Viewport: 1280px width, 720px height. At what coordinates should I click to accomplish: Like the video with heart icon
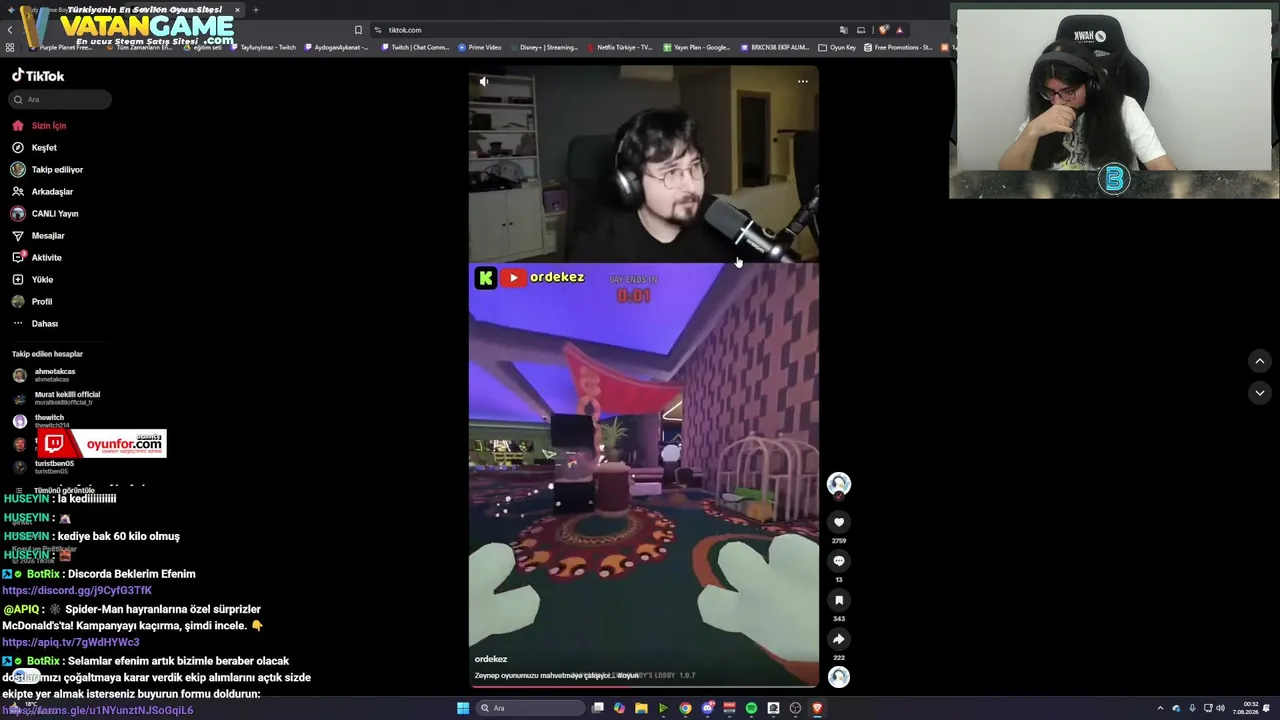(x=839, y=522)
